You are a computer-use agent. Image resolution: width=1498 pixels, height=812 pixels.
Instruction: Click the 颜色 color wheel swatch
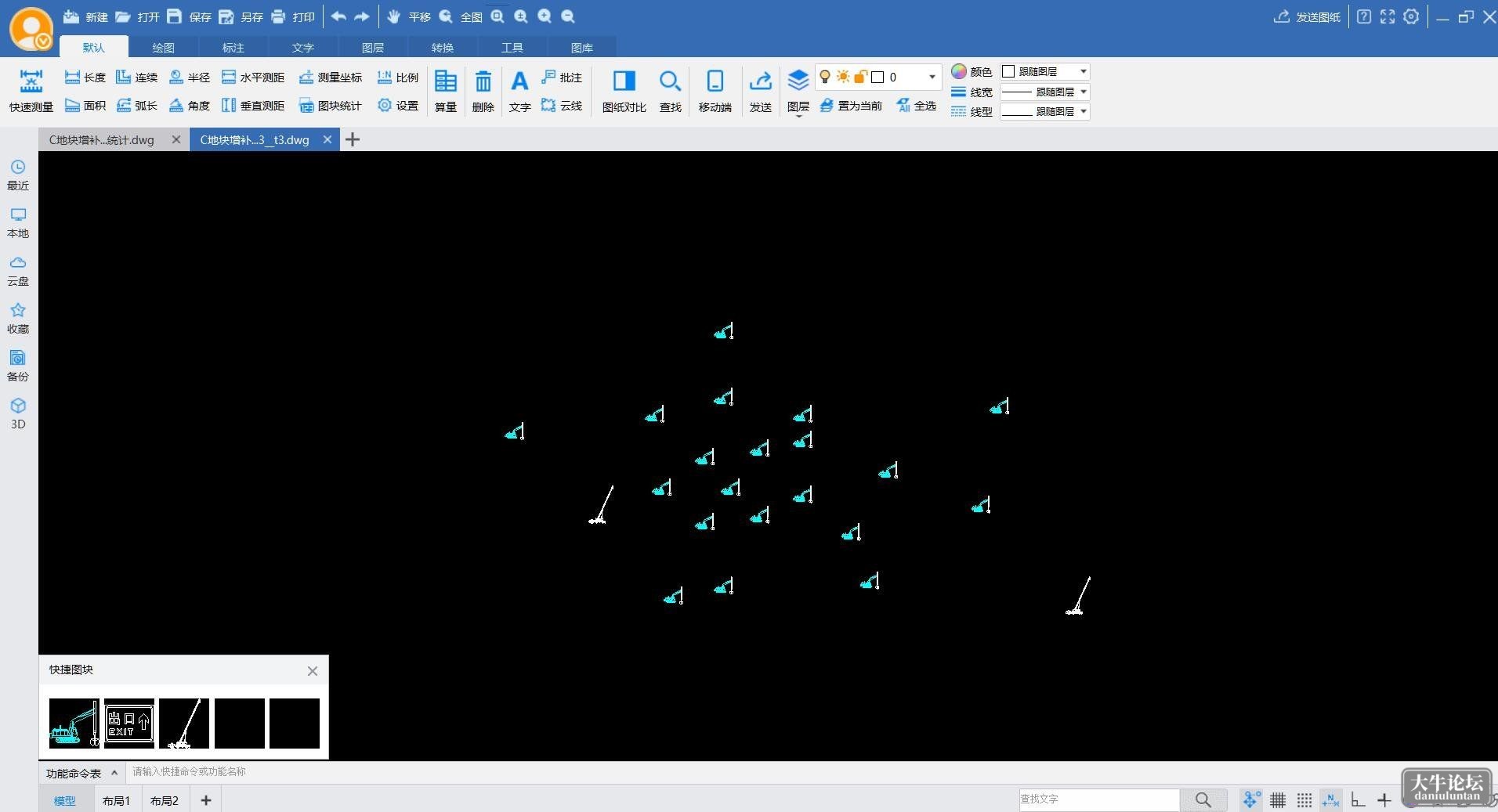pos(959,71)
